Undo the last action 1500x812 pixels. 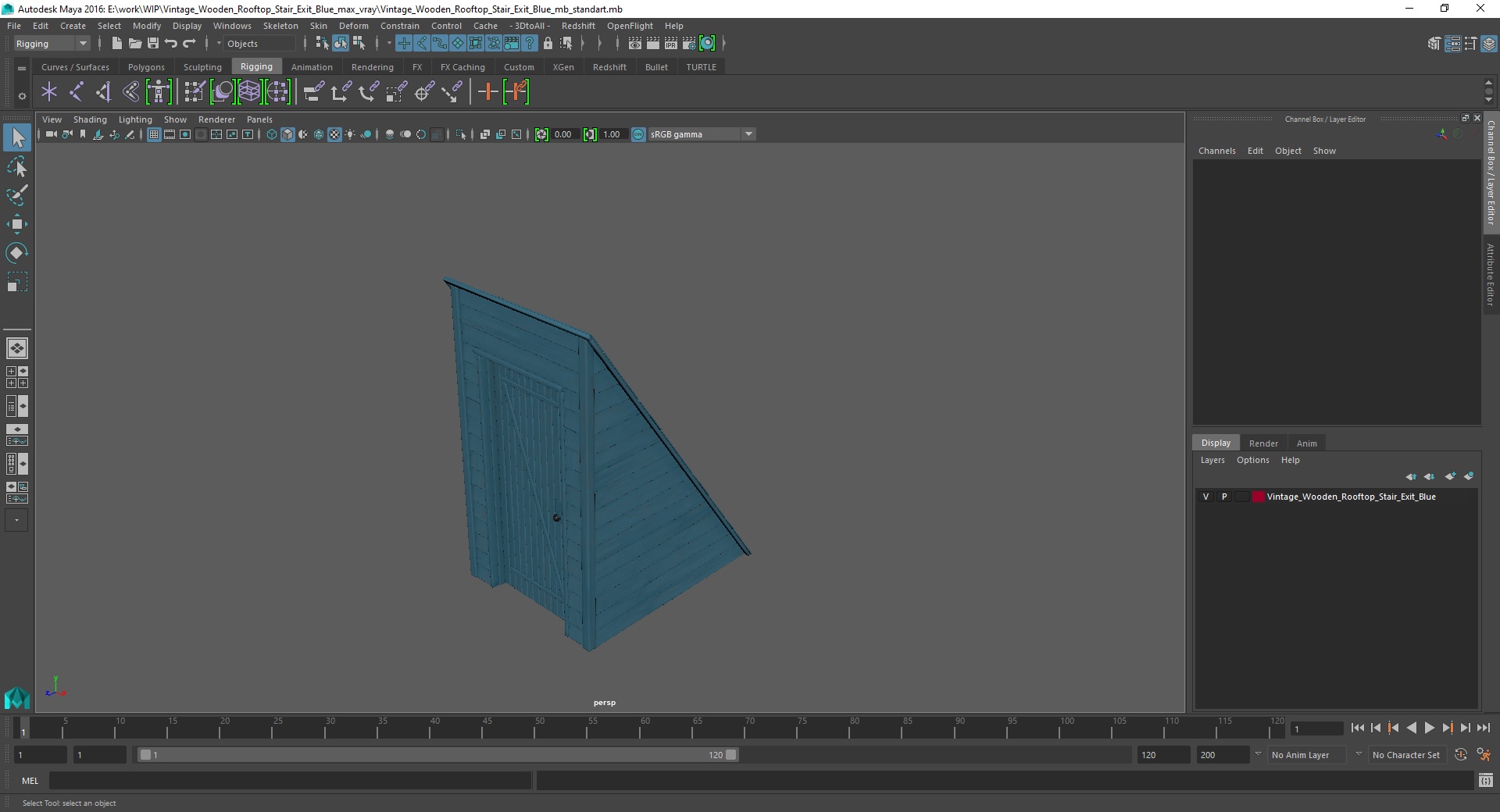pyautogui.click(x=171, y=44)
